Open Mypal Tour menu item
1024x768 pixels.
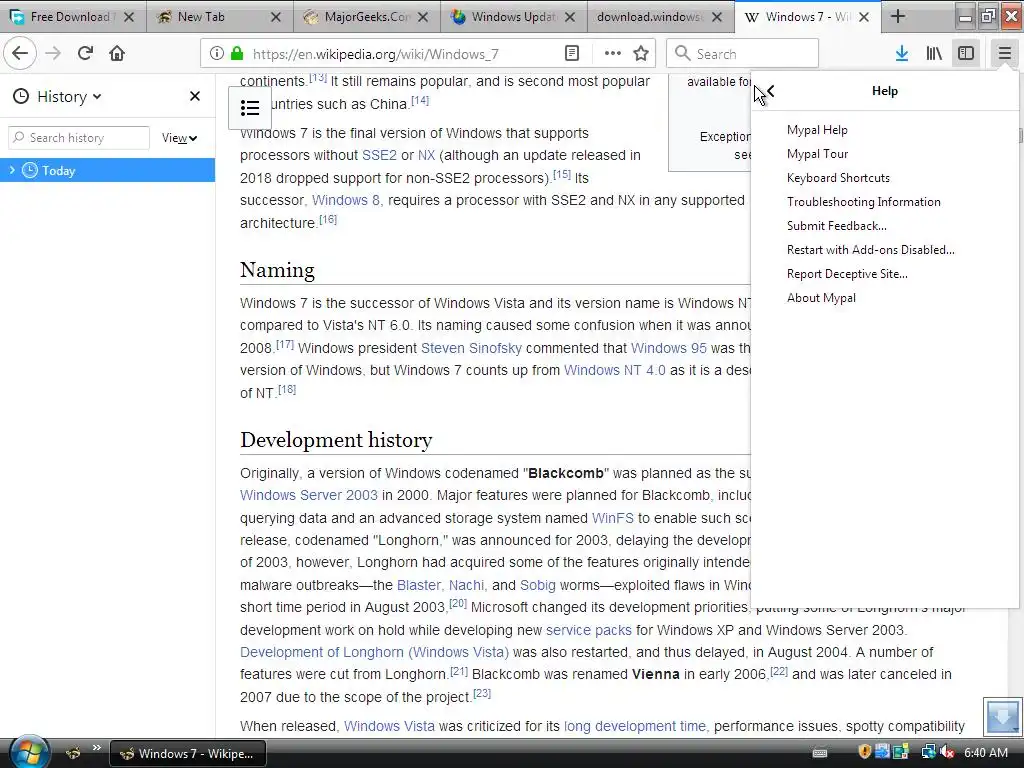(817, 154)
